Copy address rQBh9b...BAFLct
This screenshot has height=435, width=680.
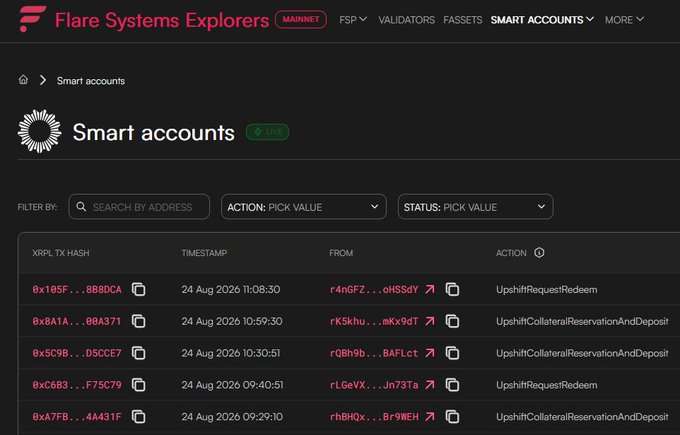click(x=452, y=353)
